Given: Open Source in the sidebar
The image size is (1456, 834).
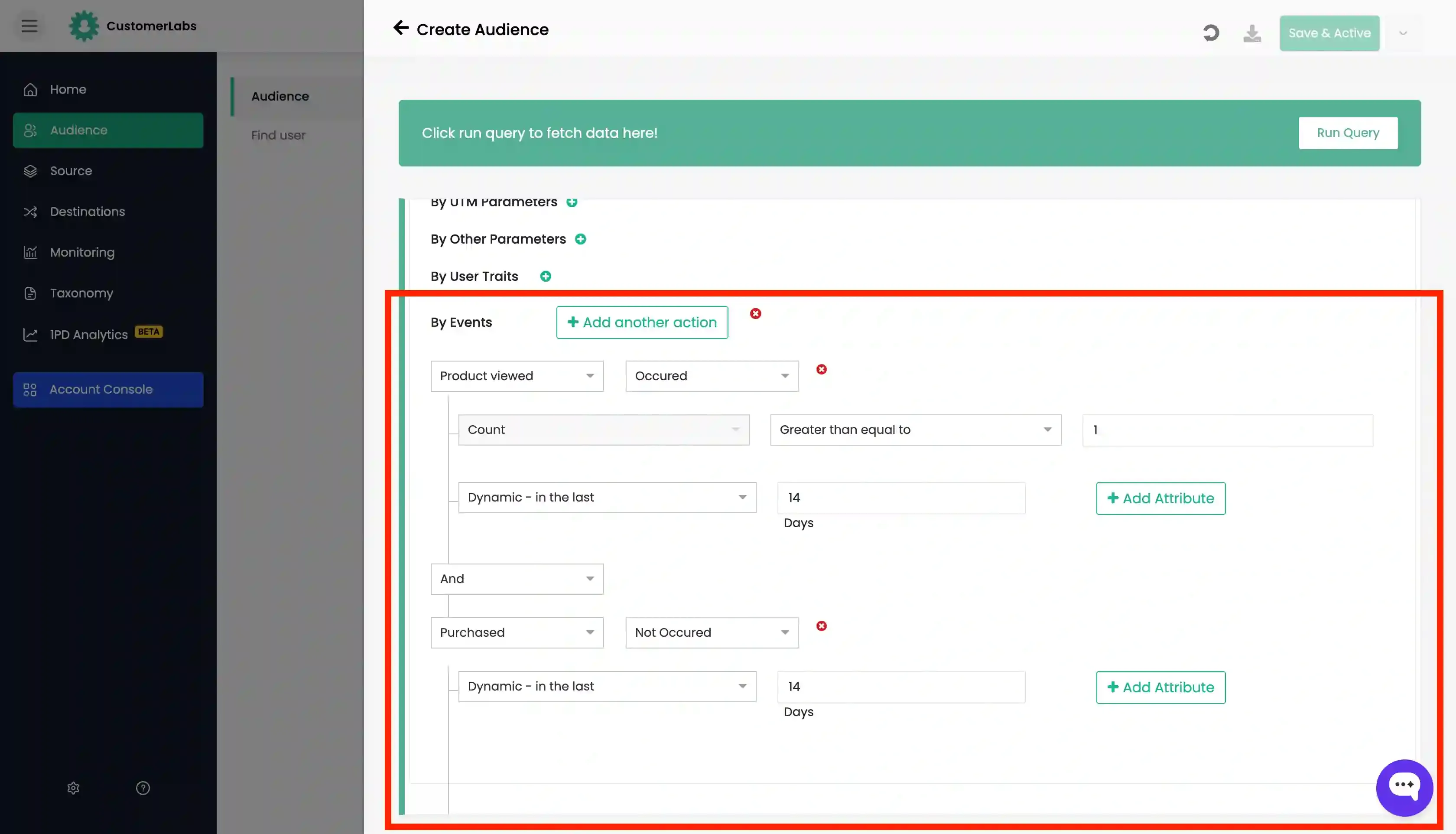Looking at the screenshot, I should (x=108, y=171).
